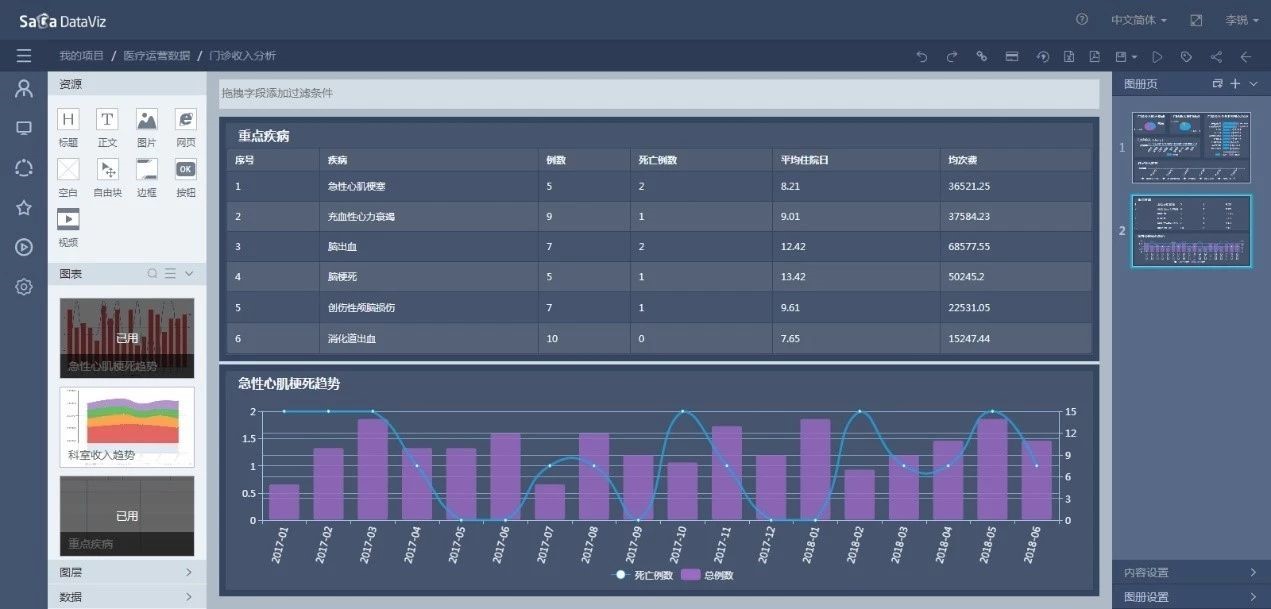Select the 科室收入趋势 chart thumbnail
The height and width of the screenshot is (609, 1271).
click(127, 427)
